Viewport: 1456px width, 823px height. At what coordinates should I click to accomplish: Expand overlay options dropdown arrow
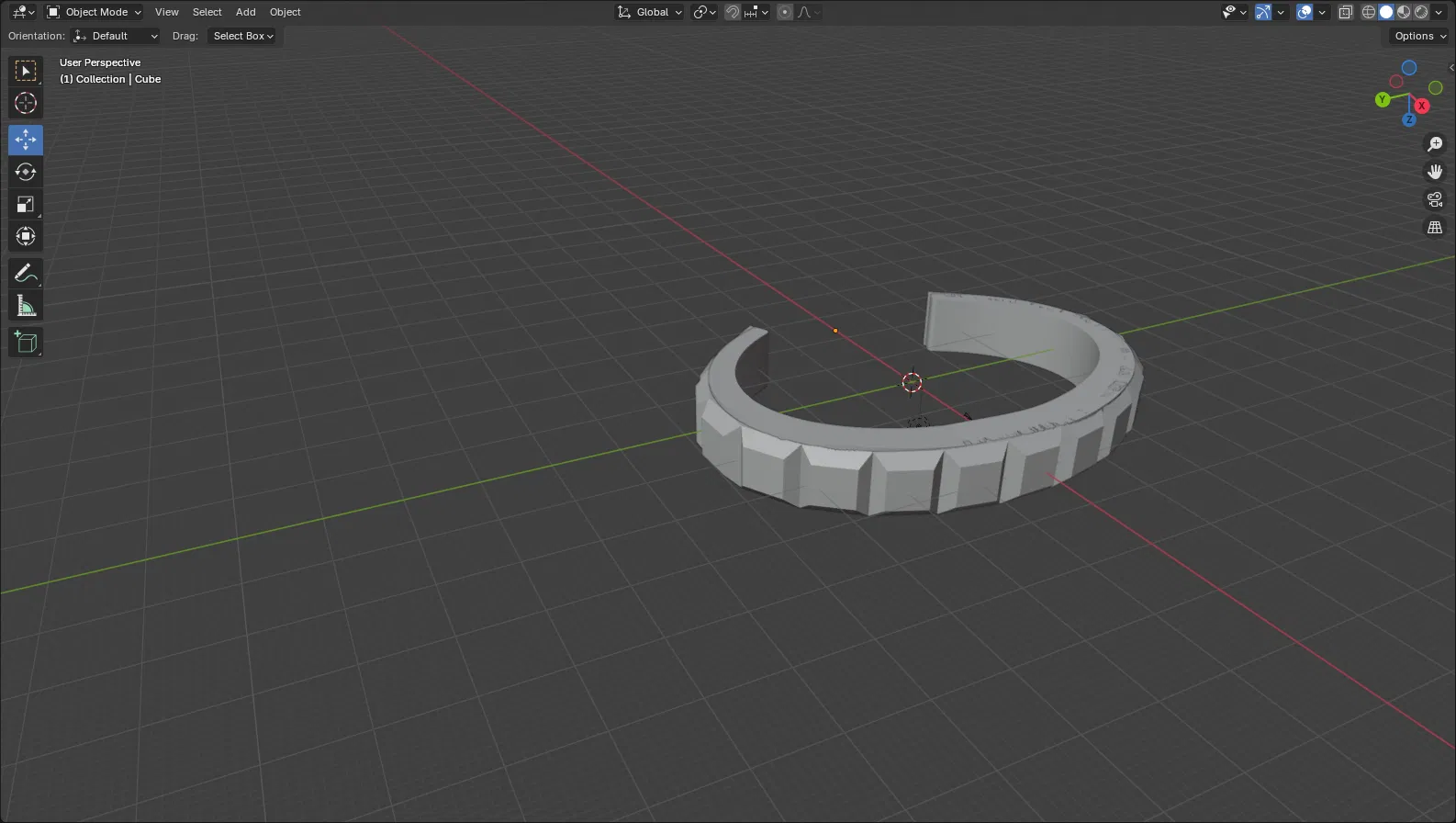pyautogui.click(x=1322, y=12)
